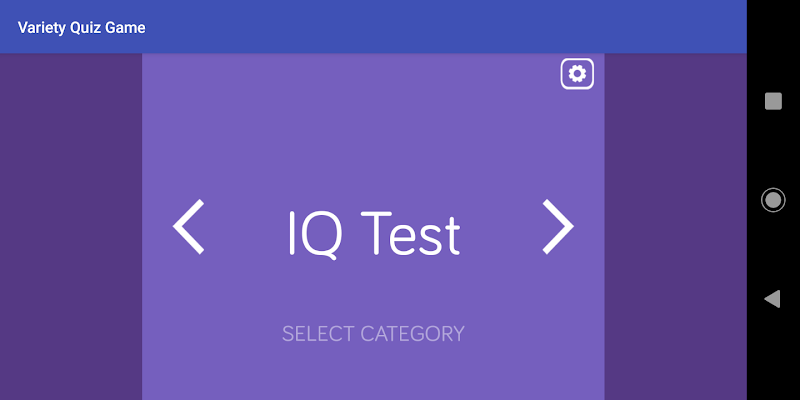Screen dimensions: 800x400
Task: Start the quiz by tapping IQ Test
Action: click(x=374, y=234)
